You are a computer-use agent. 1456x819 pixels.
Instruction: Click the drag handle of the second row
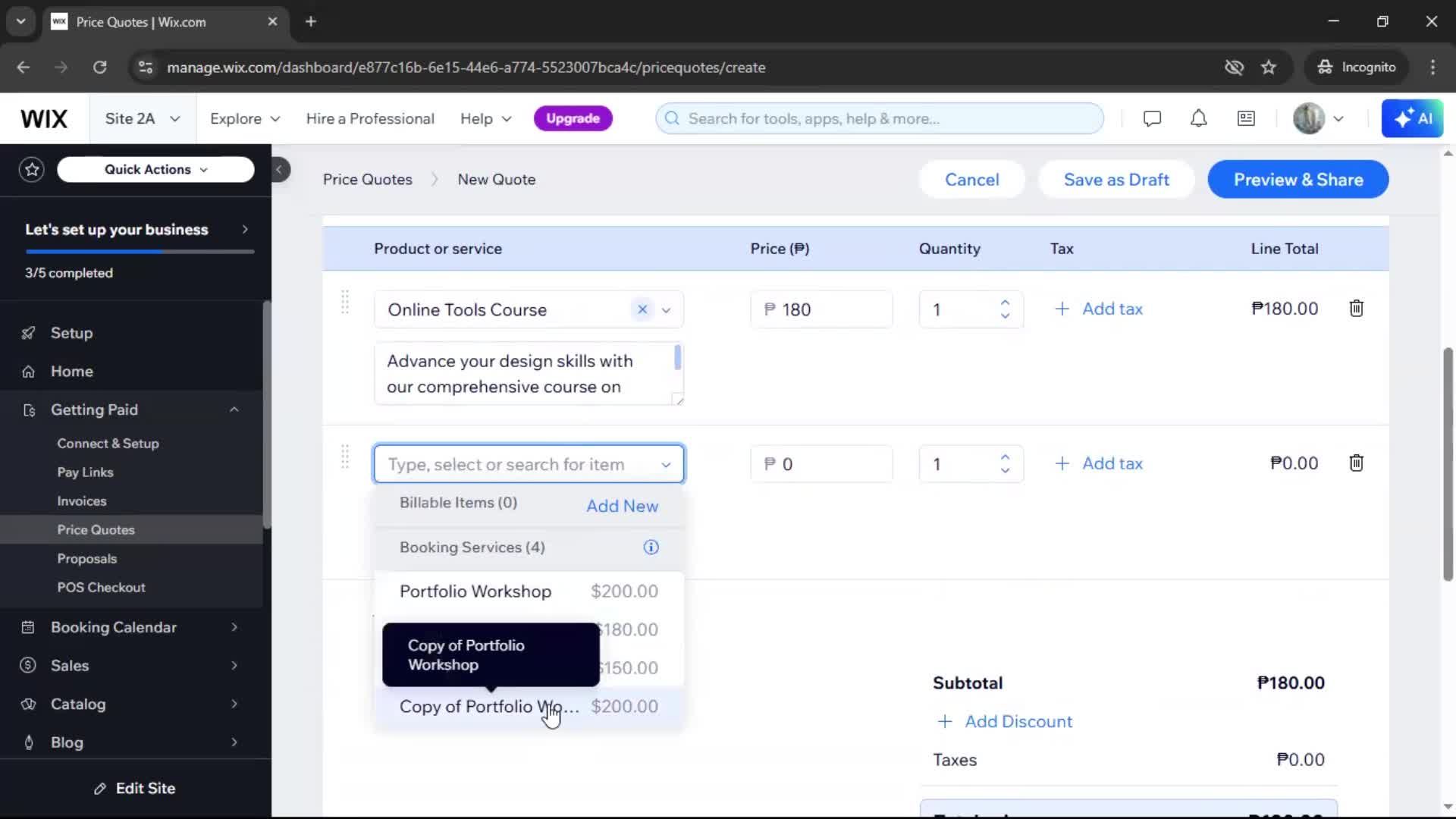click(345, 457)
